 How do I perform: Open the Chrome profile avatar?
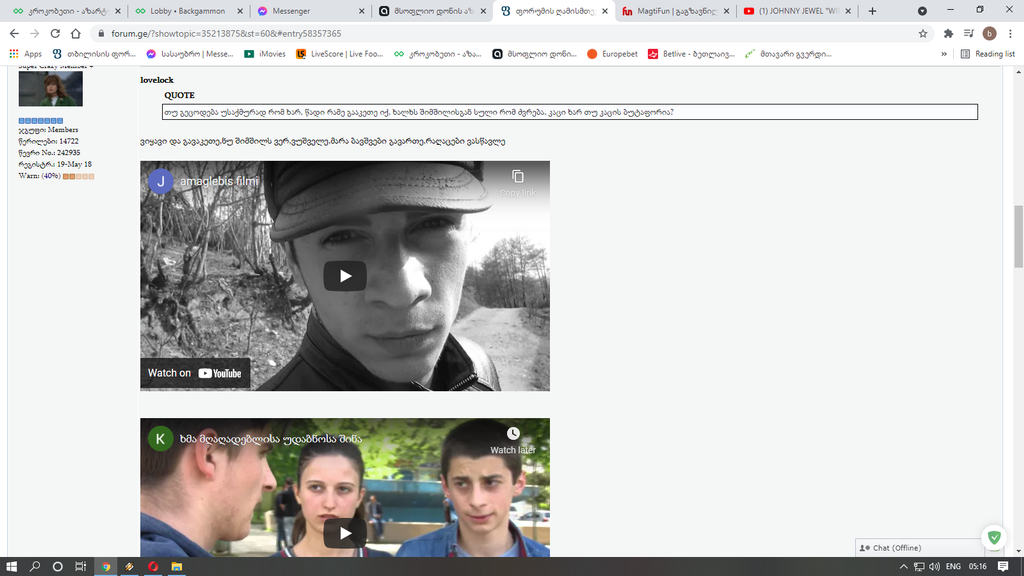(x=989, y=33)
